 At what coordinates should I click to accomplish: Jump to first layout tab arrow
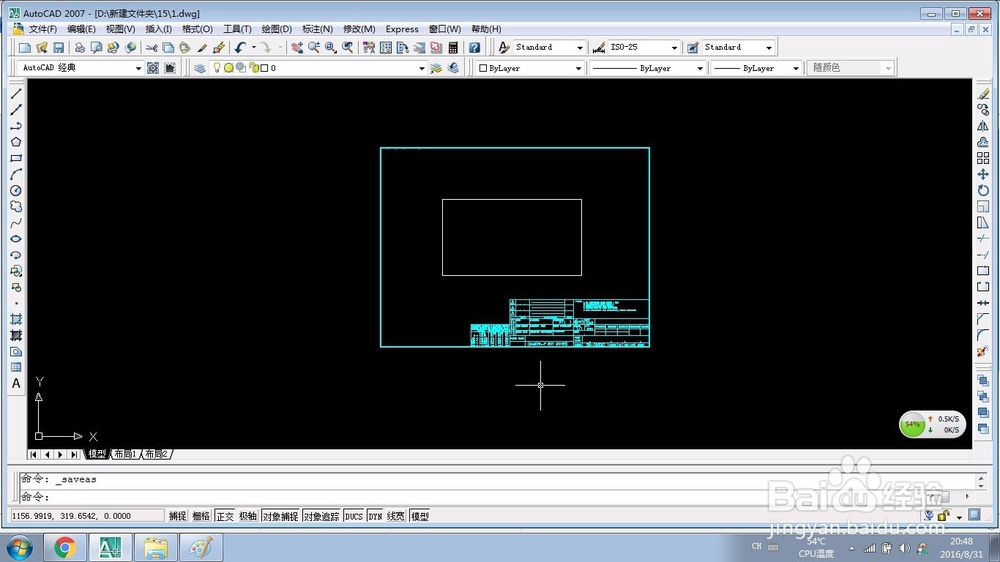pos(33,454)
